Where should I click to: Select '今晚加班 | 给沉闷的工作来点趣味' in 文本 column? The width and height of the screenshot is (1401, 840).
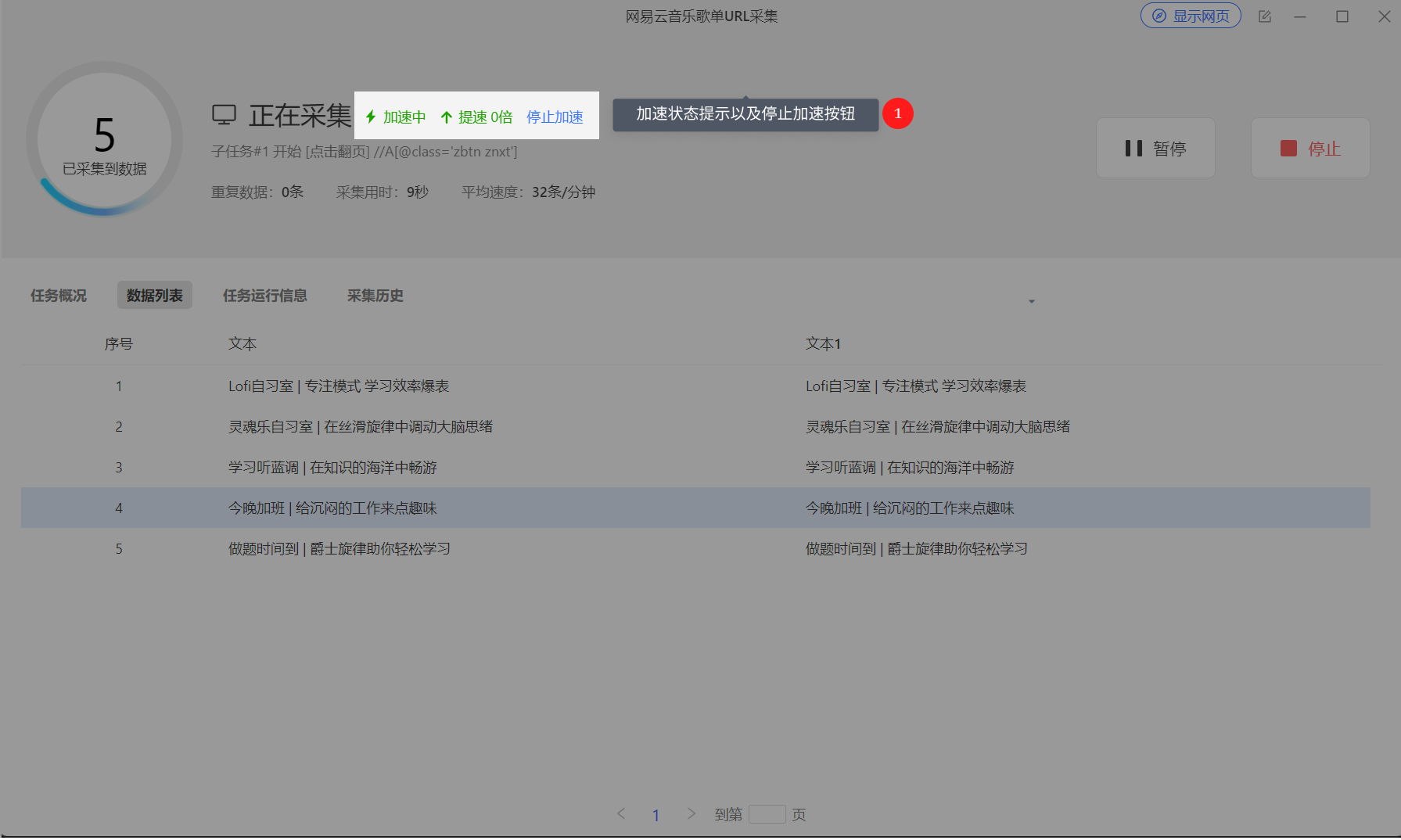332,508
